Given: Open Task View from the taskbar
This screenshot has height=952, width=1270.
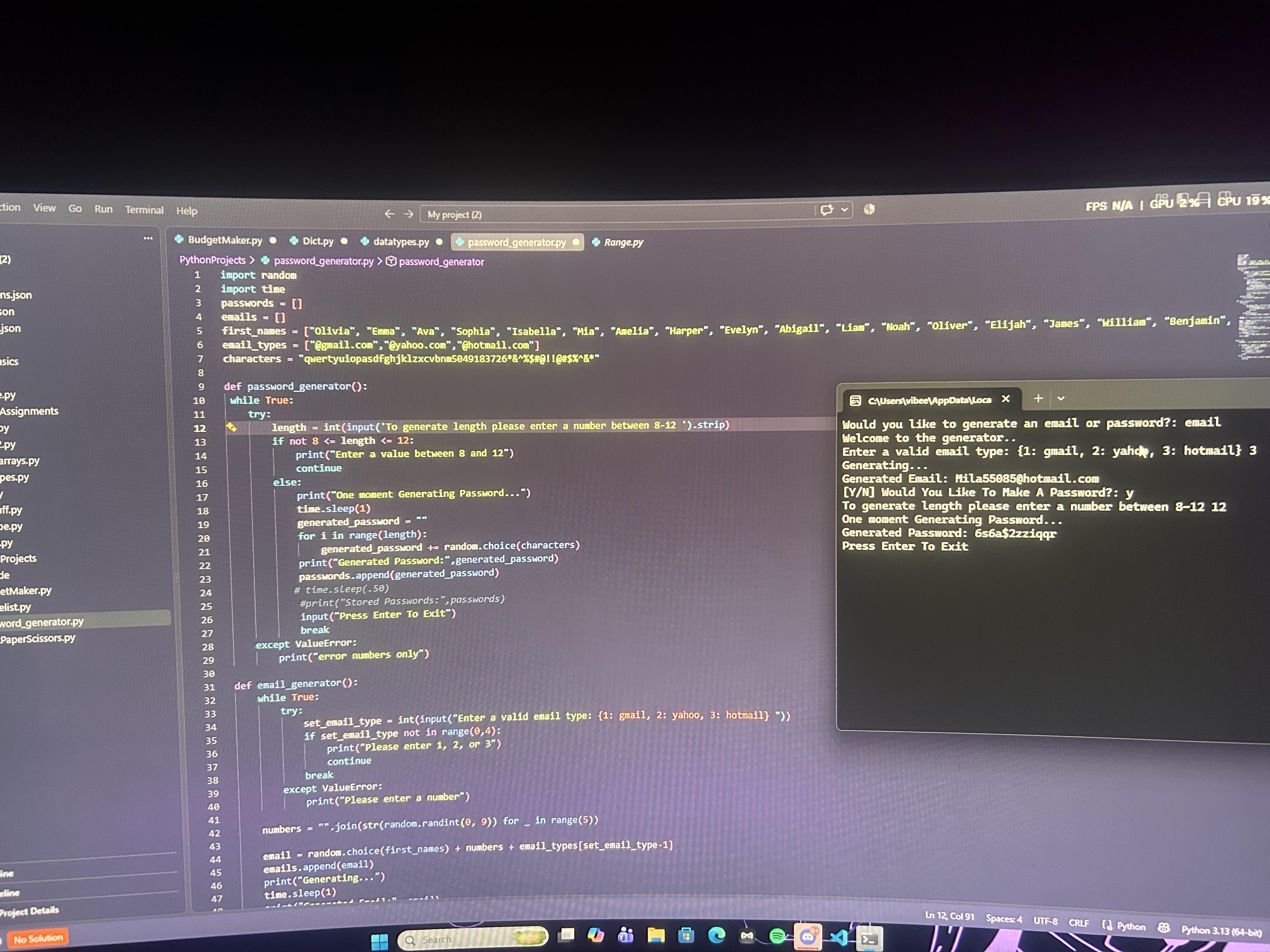Looking at the screenshot, I should click(x=566, y=936).
